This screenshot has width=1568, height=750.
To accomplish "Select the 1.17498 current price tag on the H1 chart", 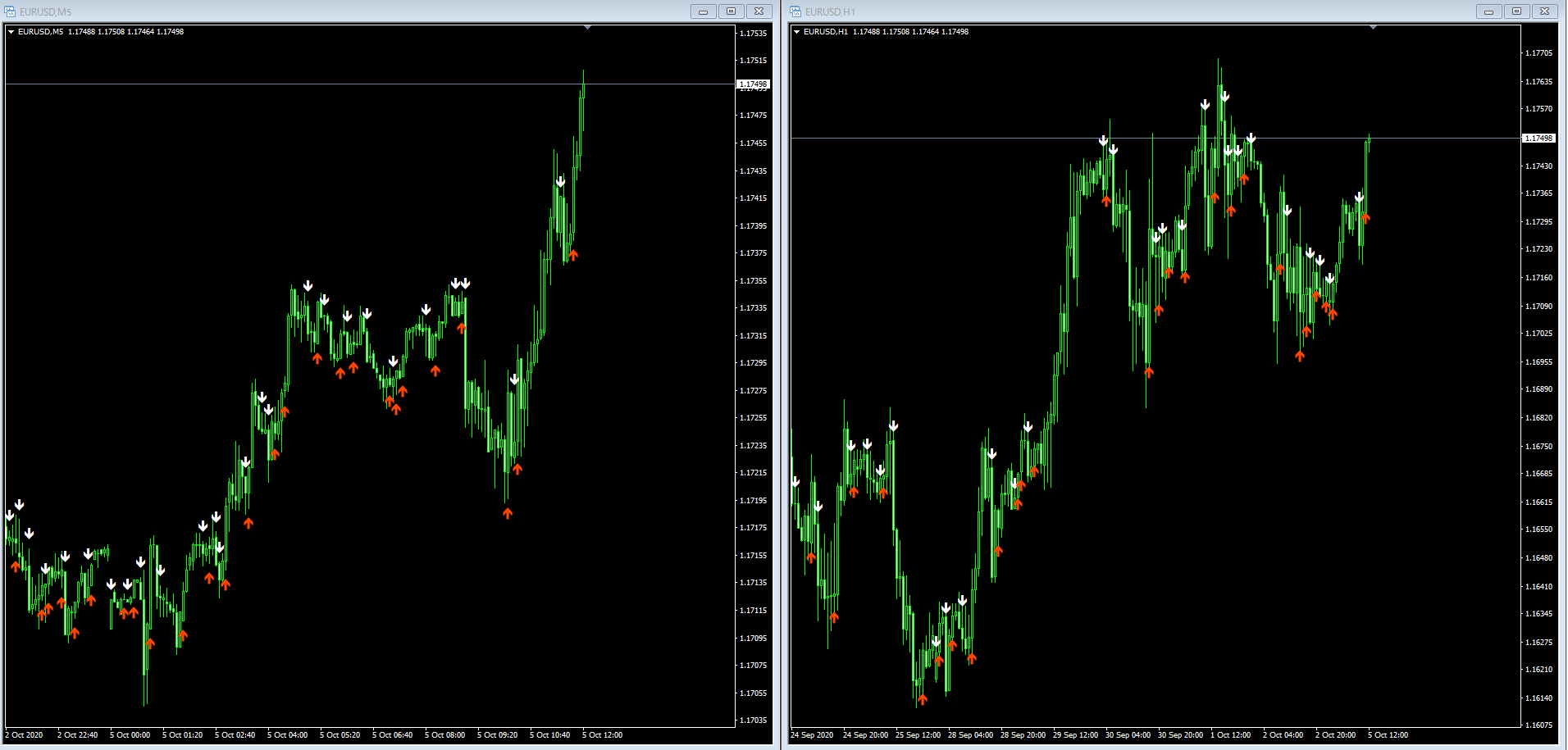I will pos(1538,139).
